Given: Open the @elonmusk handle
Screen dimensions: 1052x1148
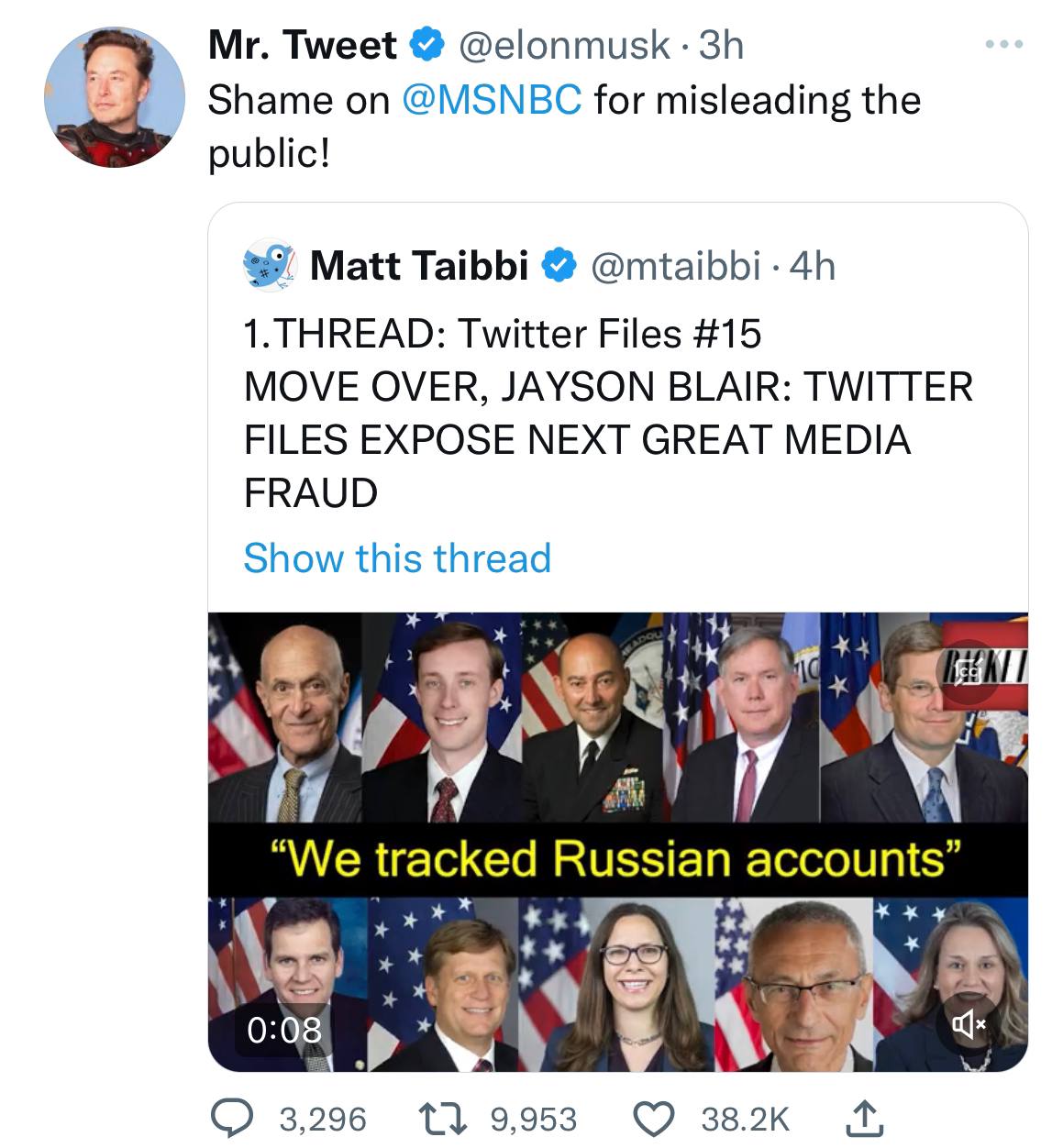Looking at the screenshot, I should point(563,45).
